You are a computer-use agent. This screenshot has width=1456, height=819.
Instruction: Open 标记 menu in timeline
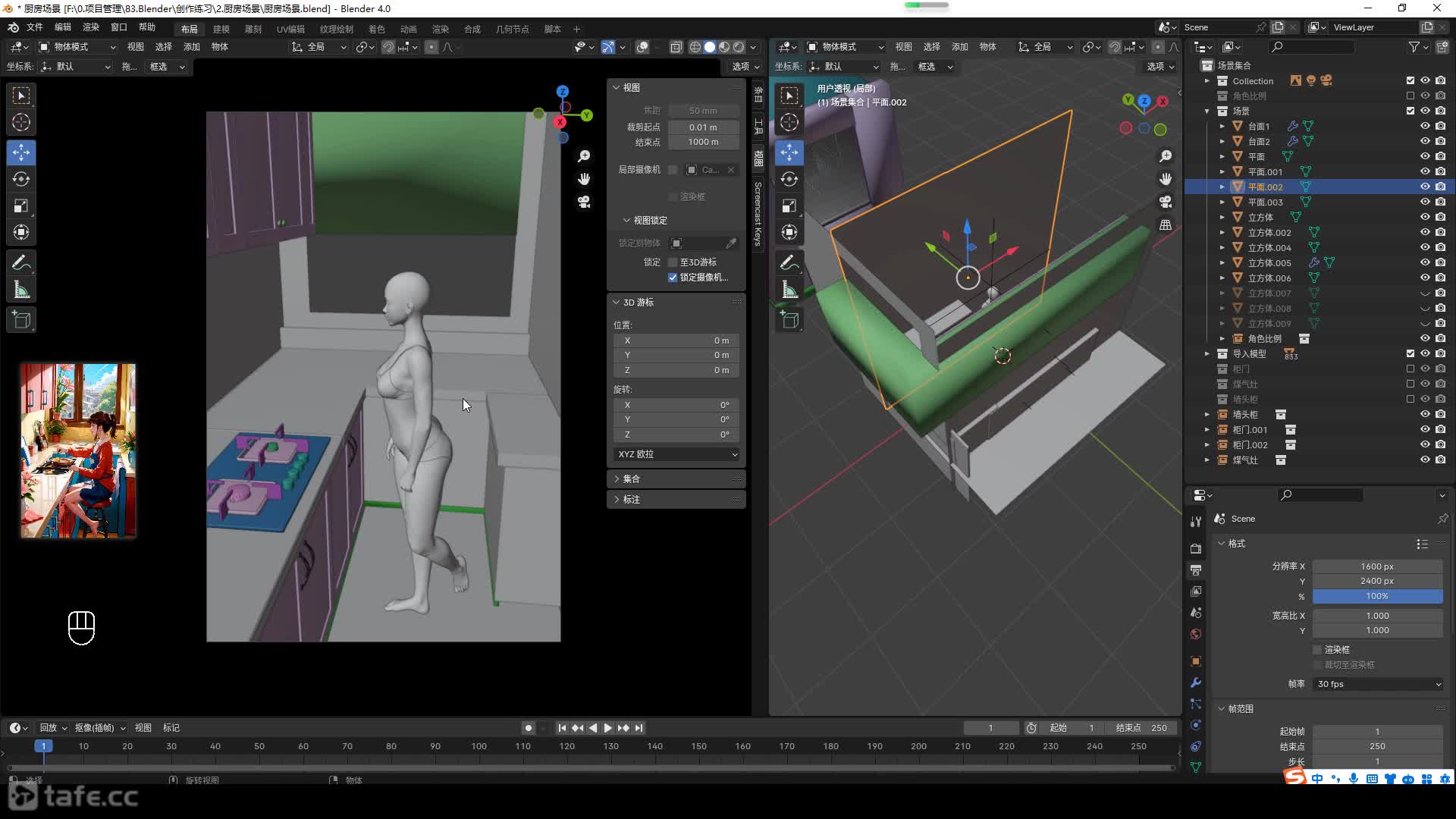(x=171, y=728)
